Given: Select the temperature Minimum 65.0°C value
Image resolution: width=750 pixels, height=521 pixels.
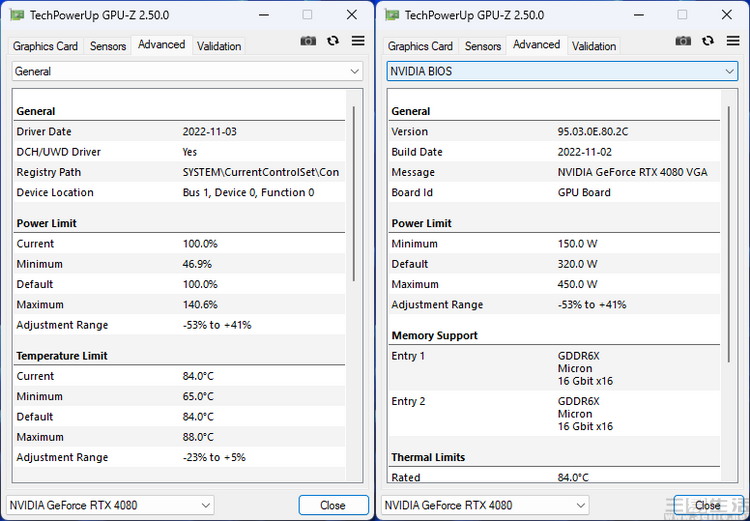Looking at the screenshot, I should [198, 397].
